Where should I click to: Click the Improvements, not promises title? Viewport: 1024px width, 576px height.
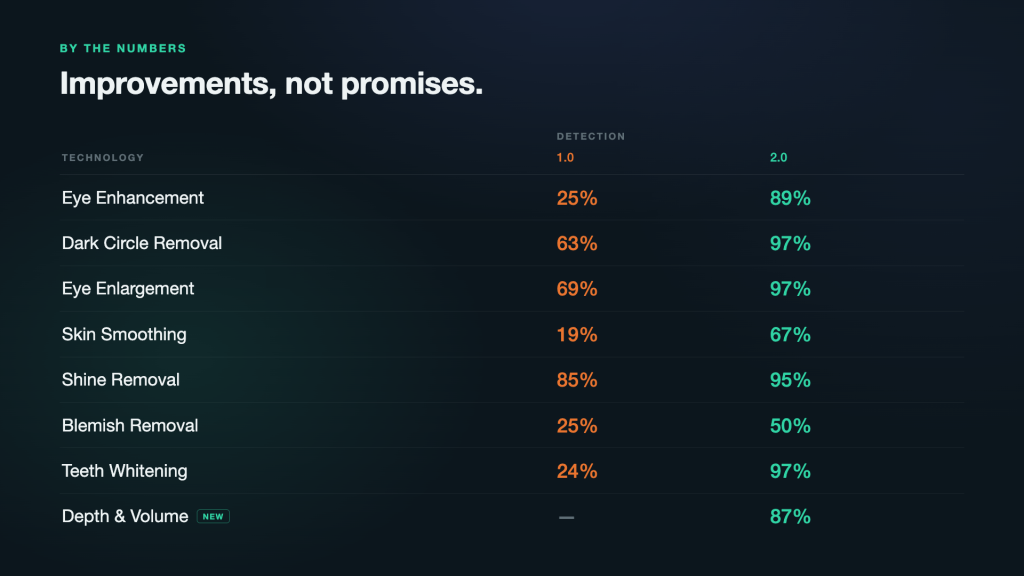pyautogui.click(x=272, y=84)
